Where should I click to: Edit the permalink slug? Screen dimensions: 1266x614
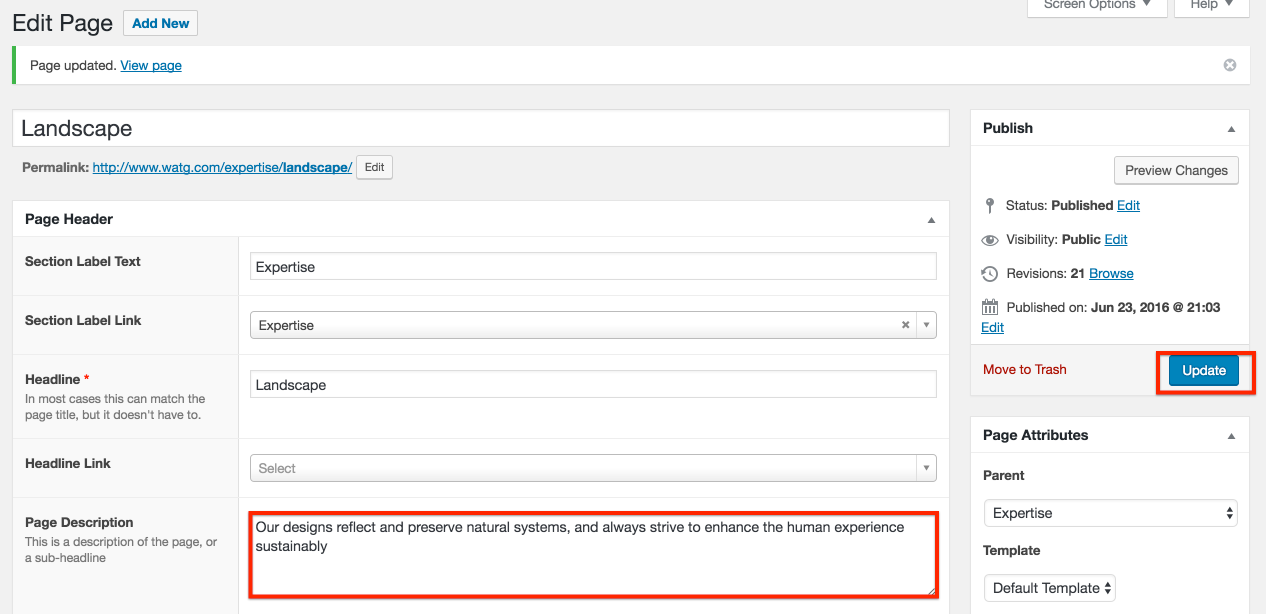pyautogui.click(x=374, y=168)
